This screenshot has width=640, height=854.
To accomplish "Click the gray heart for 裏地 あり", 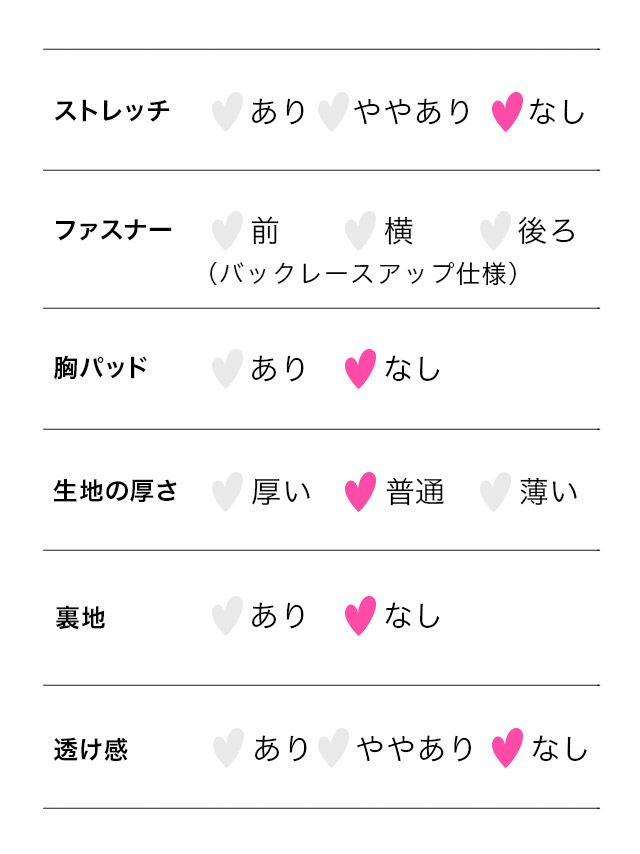I will [228, 616].
